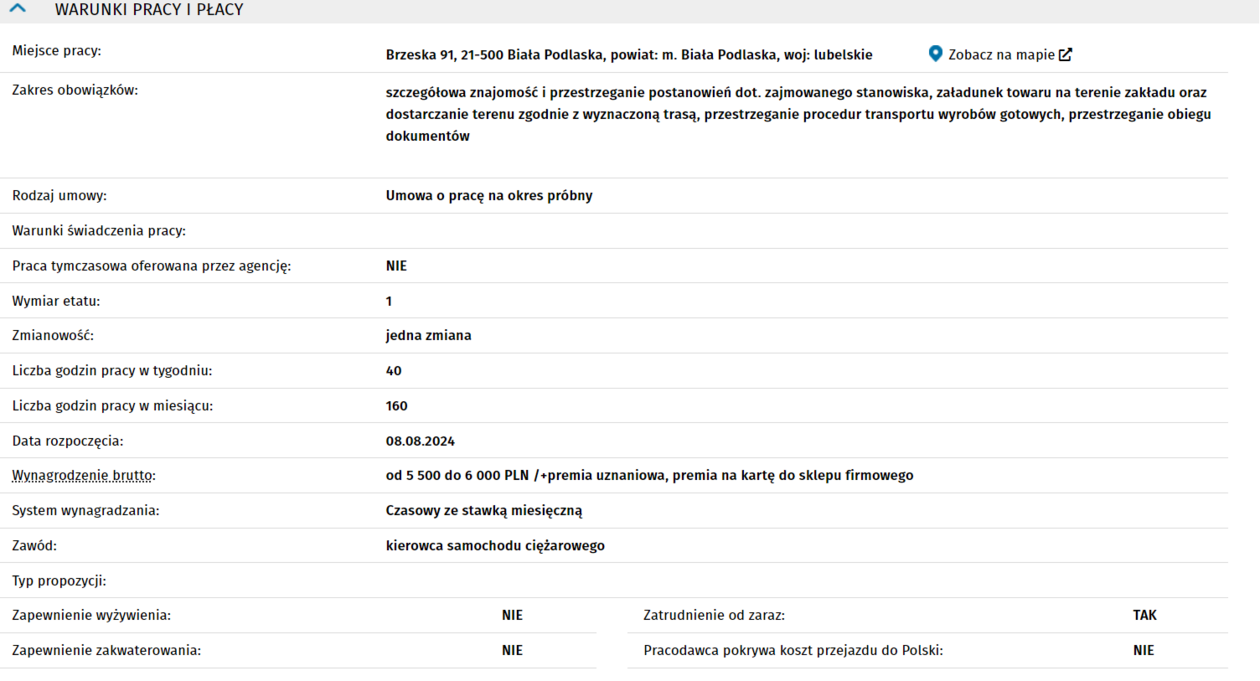Click the kierowca samochodu ciężarowego occupation value

[x=495, y=546]
